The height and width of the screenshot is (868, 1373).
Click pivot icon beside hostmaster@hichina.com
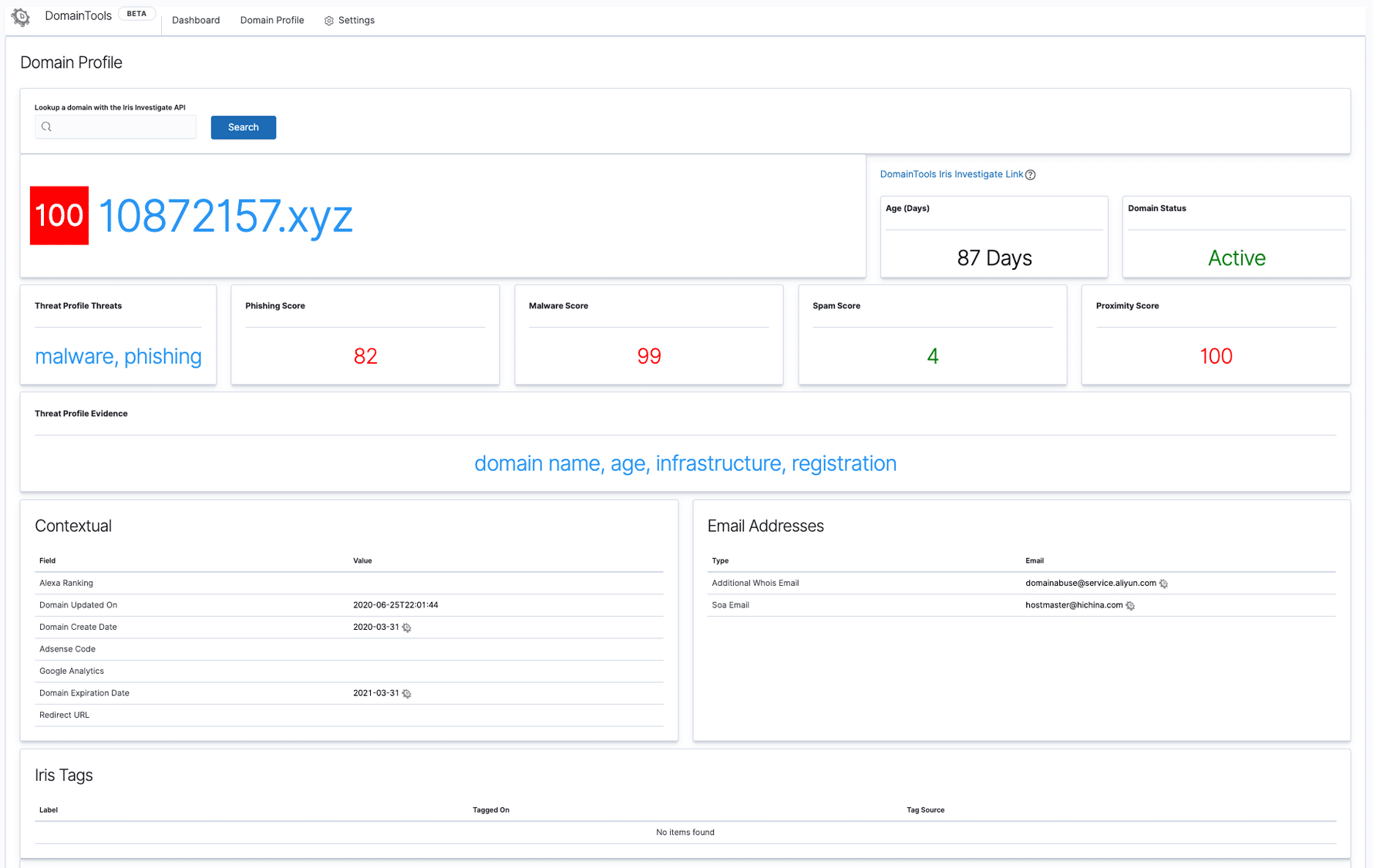1131,606
